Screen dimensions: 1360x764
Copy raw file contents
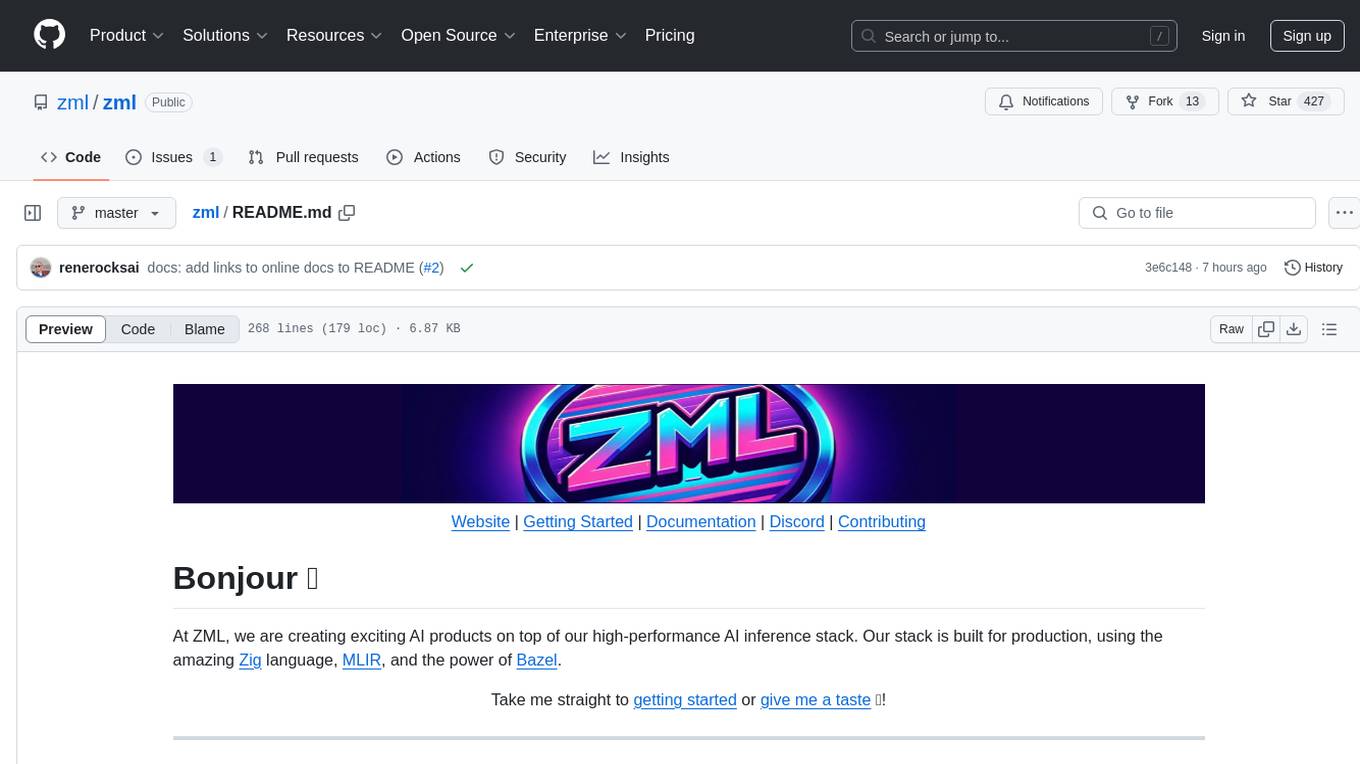(x=1266, y=329)
